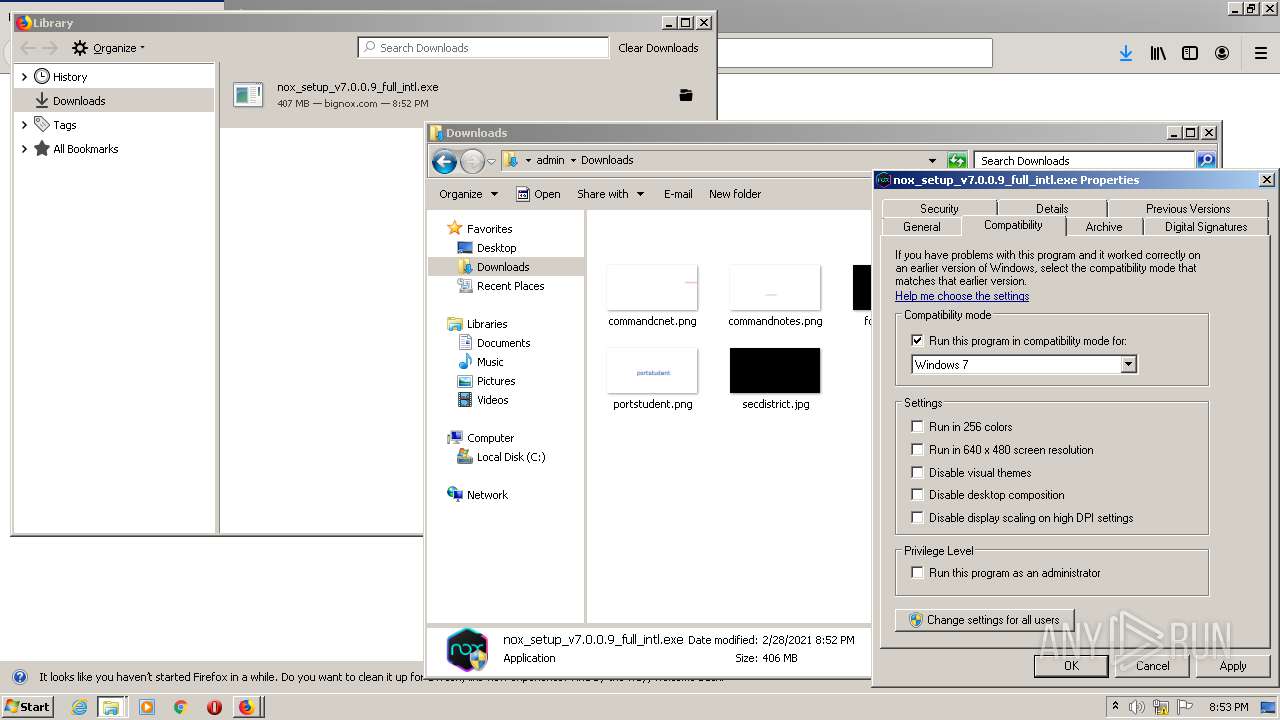Viewport: 1280px width, 720px height.
Task: Check Disable display scaling on high DPI
Action: click(x=917, y=518)
